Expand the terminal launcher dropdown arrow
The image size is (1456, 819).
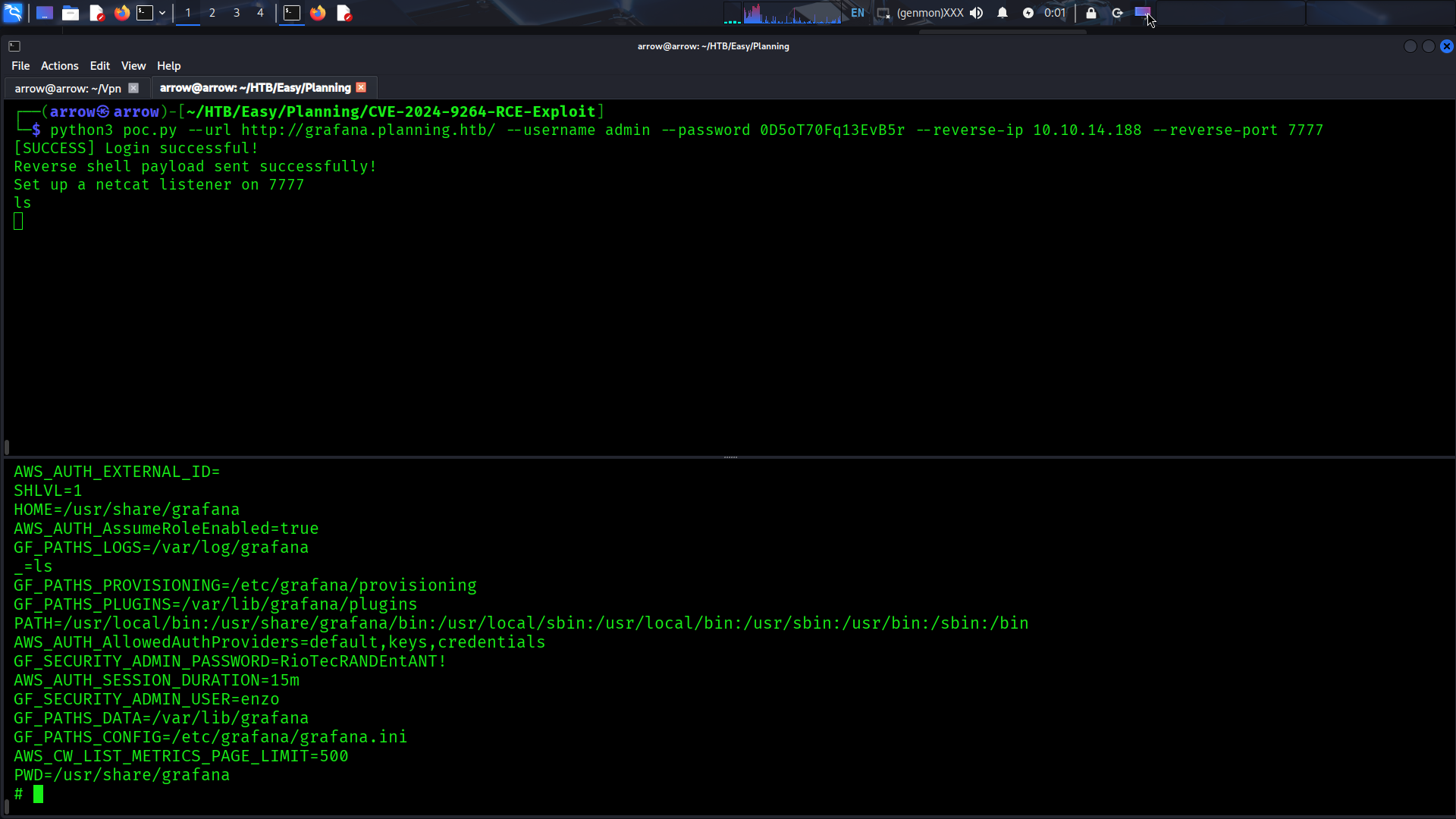162,13
